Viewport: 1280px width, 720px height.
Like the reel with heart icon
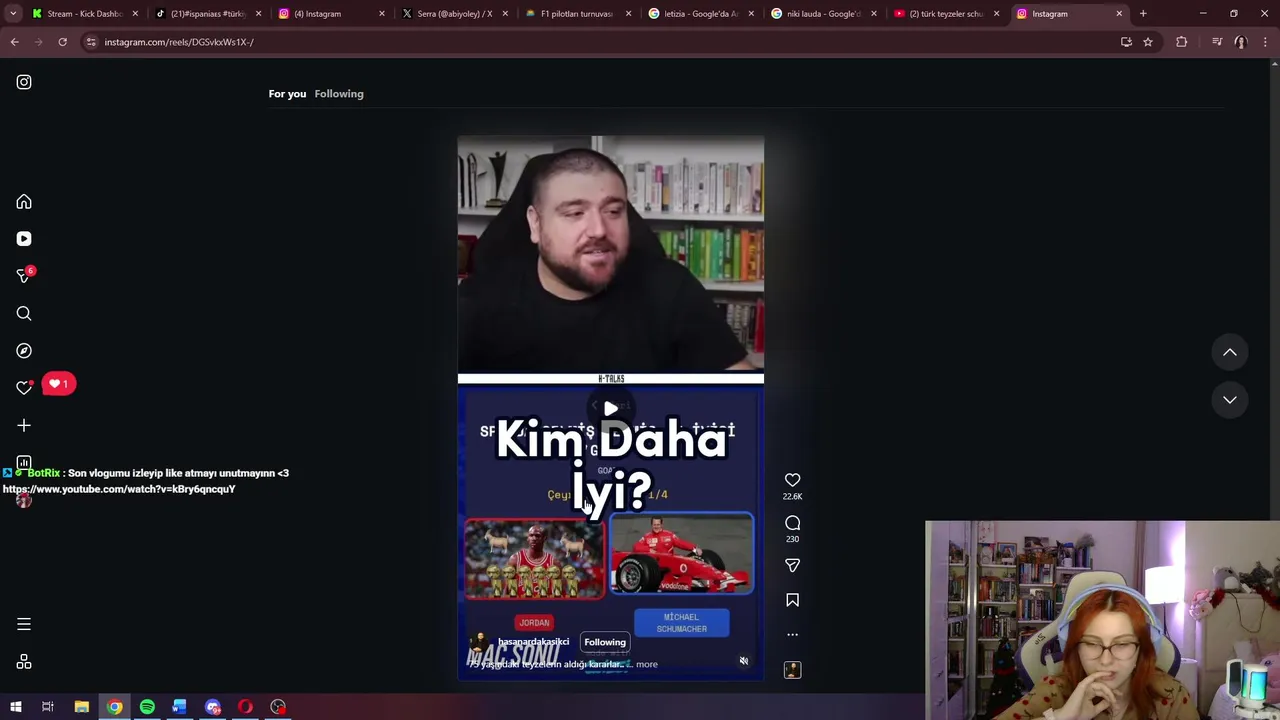[x=792, y=480]
